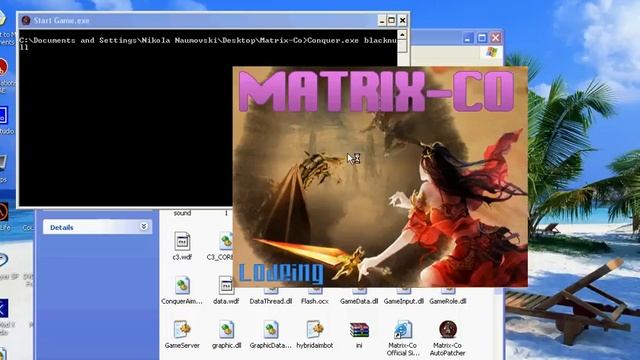Minimize the Explorer folder window
The width and height of the screenshot is (640, 360).
pos(468,38)
